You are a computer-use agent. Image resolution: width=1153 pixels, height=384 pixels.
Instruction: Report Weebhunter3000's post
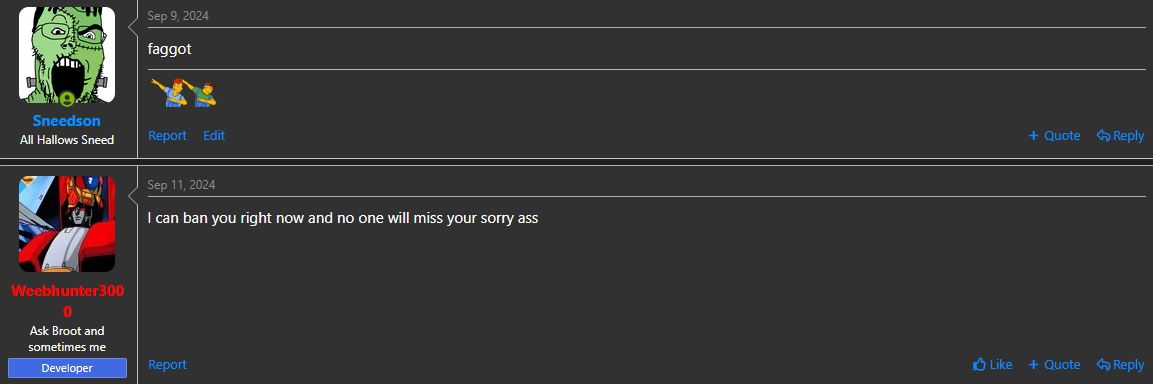point(167,364)
